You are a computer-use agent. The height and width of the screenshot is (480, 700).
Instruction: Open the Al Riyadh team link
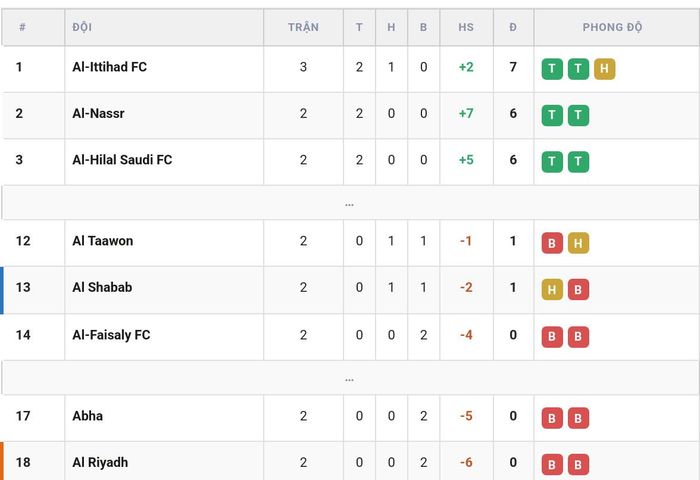100,462
